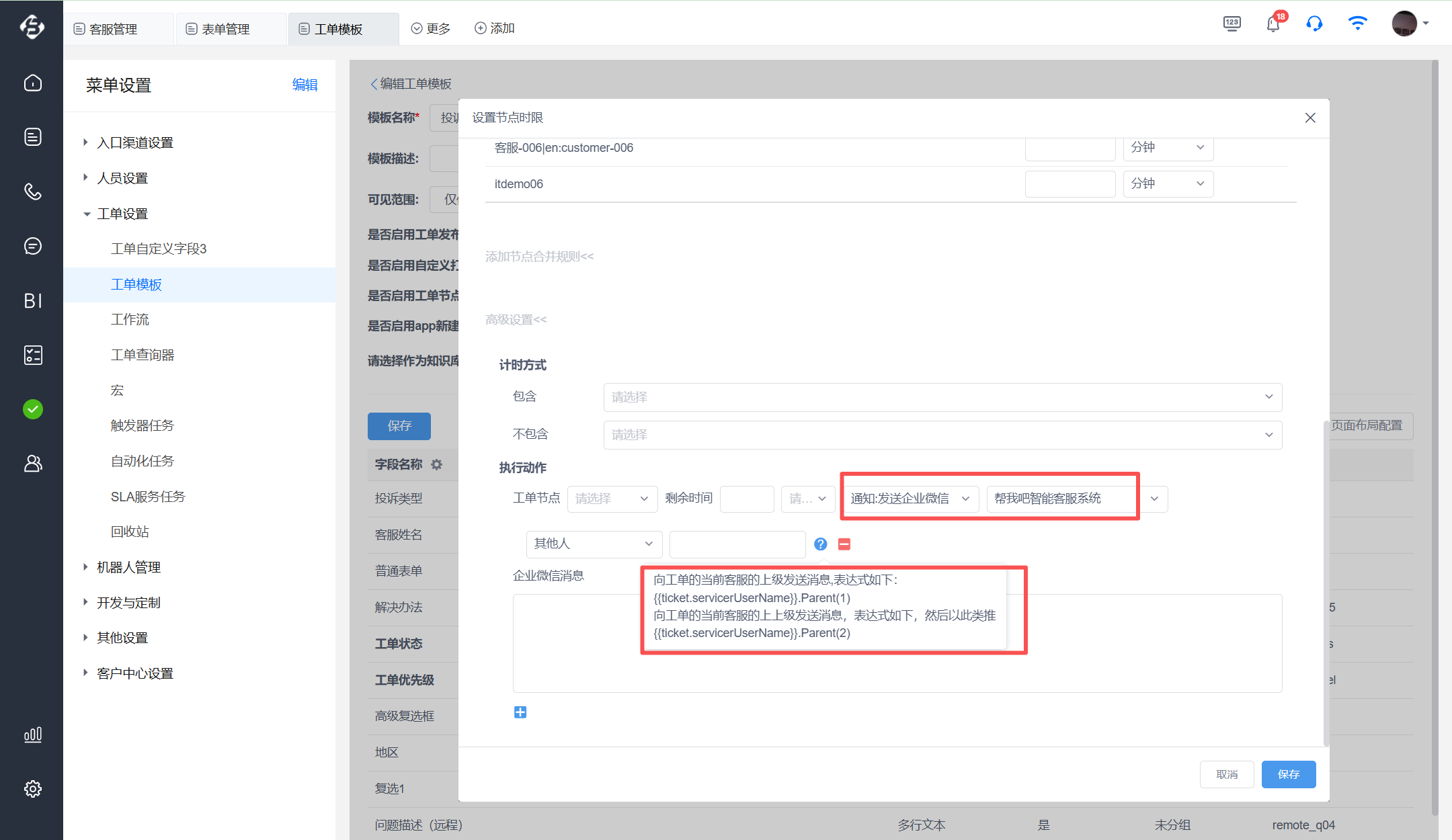Click the 取消 button in dialog
This screenshot has width=1452, height=840.
click(1226, 774)
